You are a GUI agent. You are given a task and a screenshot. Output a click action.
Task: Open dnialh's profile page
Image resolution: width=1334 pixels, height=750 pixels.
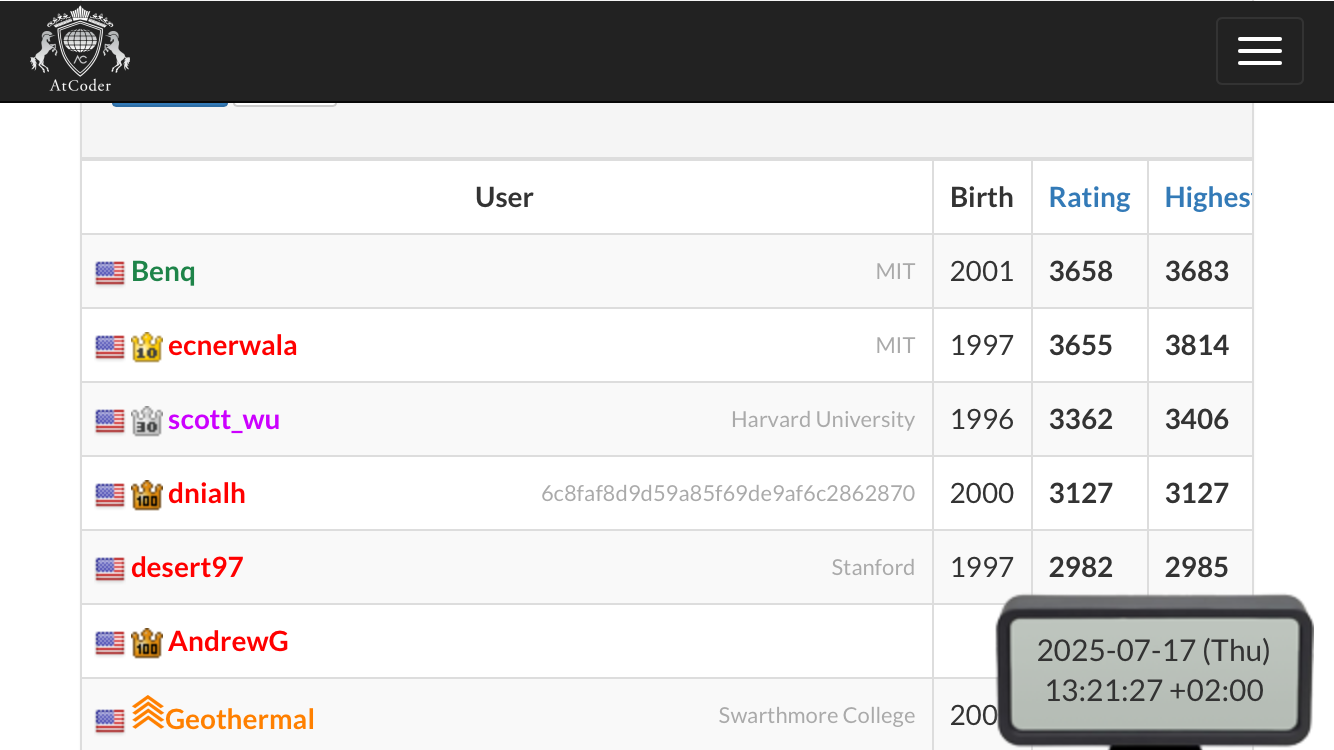[x=207, y=493]
